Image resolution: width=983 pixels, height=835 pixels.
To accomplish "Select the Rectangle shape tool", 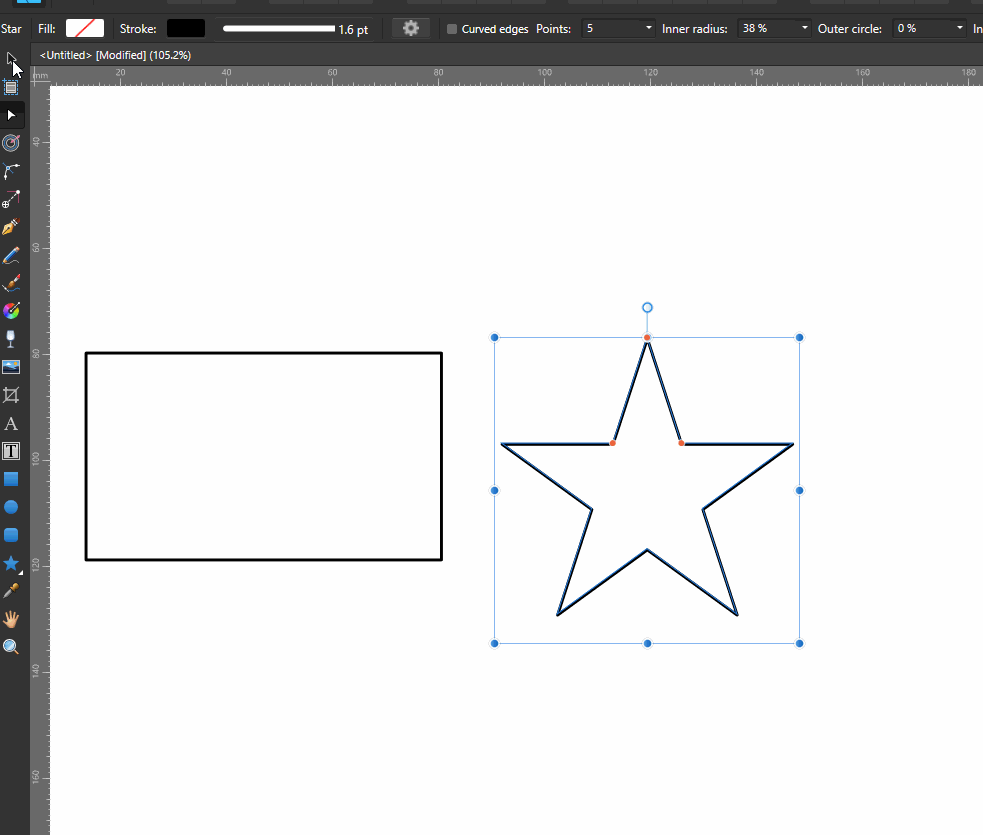I will (11, 479).
